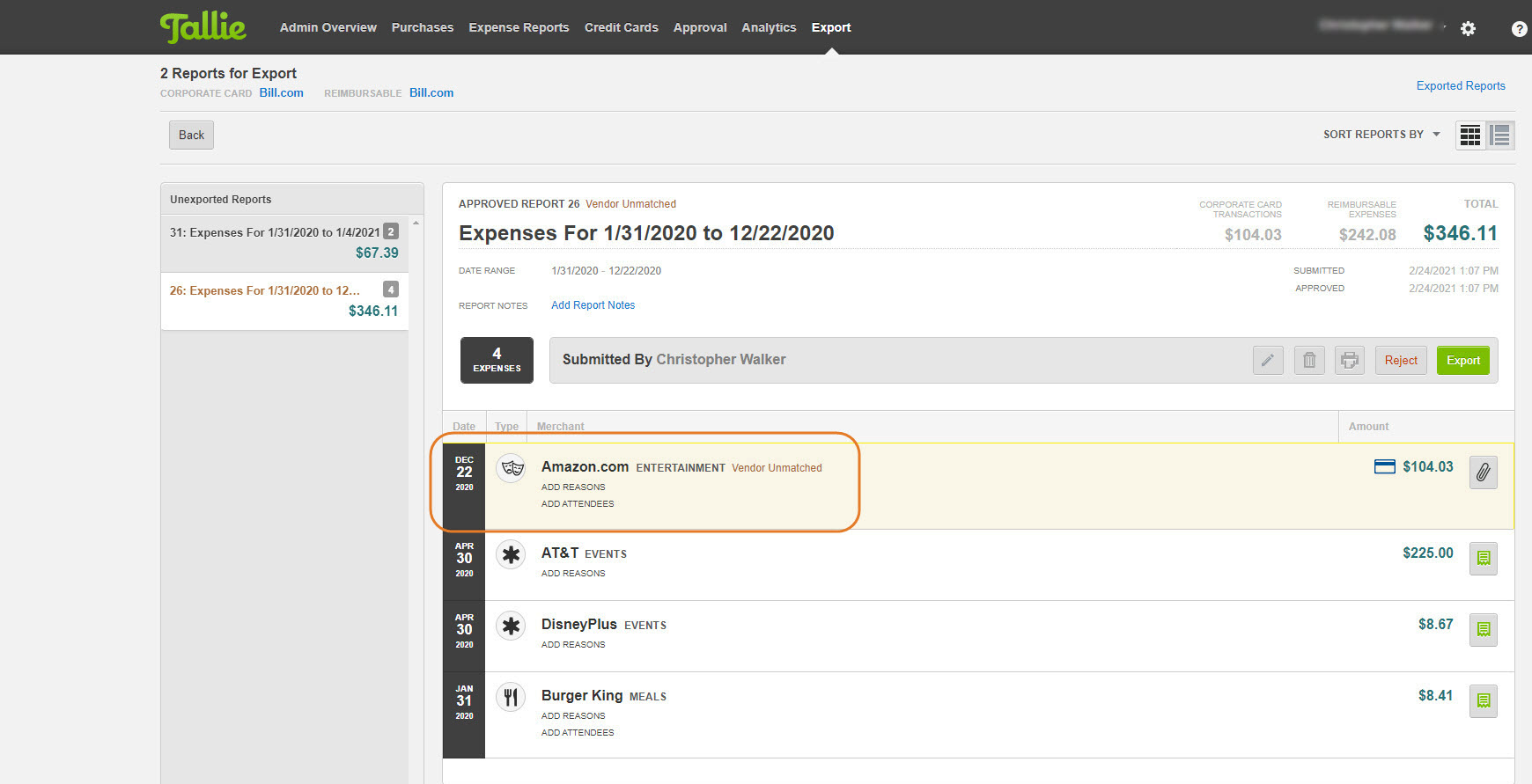Click the asterisk type icon for AT&T

511,554
